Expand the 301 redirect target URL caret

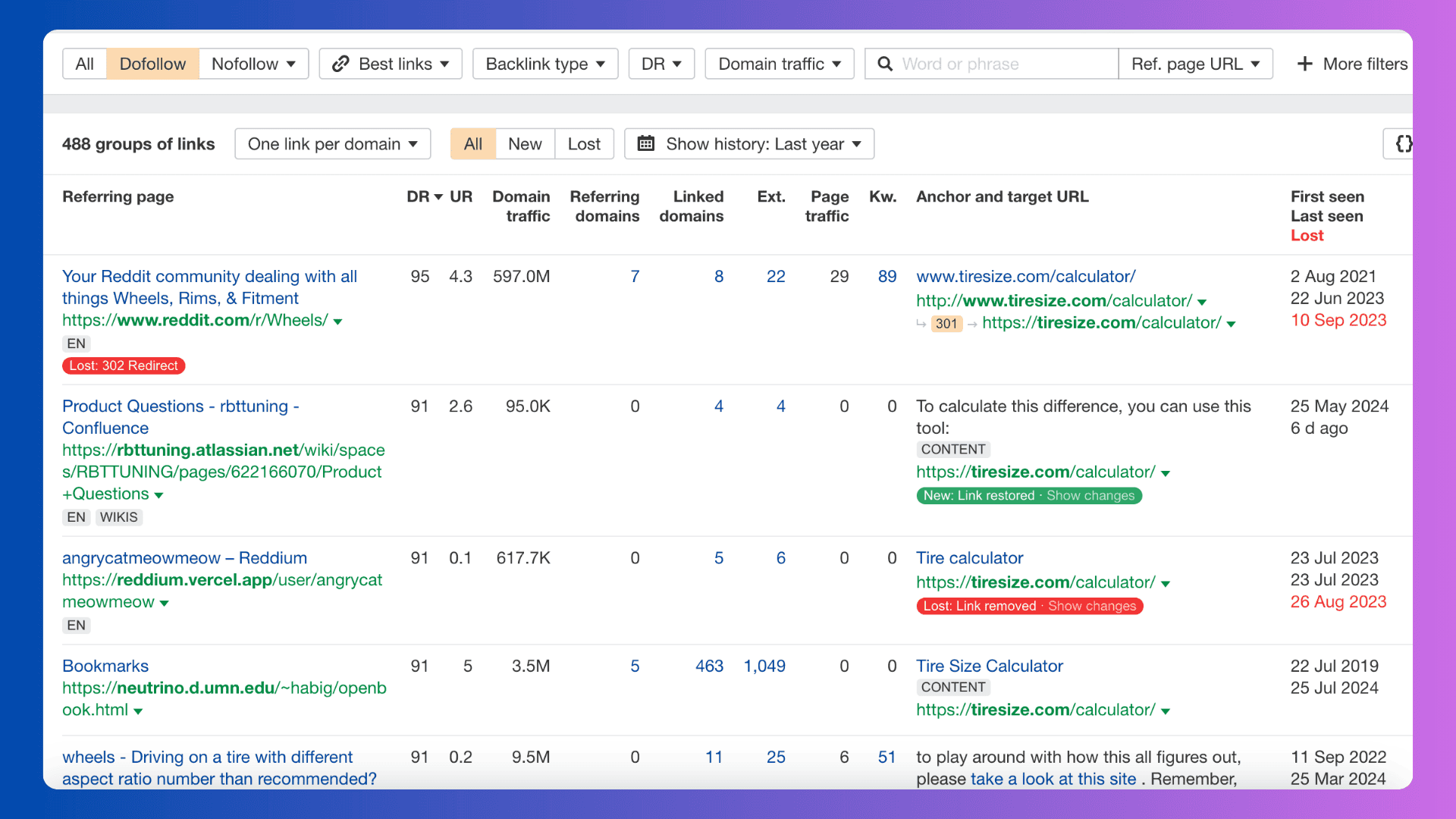coord(1231,324)
